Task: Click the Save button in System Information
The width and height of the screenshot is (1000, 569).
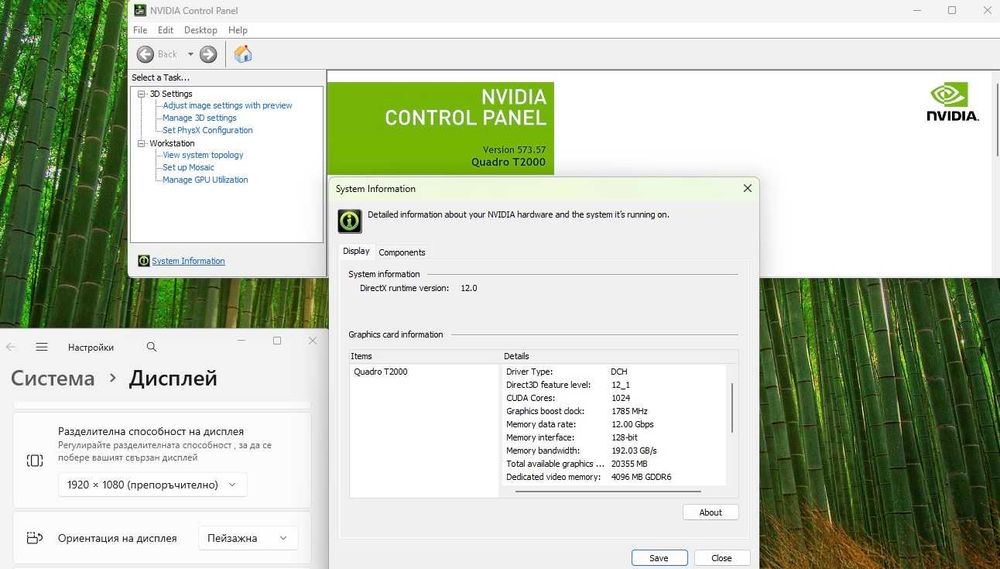Action: coord(659,558)
